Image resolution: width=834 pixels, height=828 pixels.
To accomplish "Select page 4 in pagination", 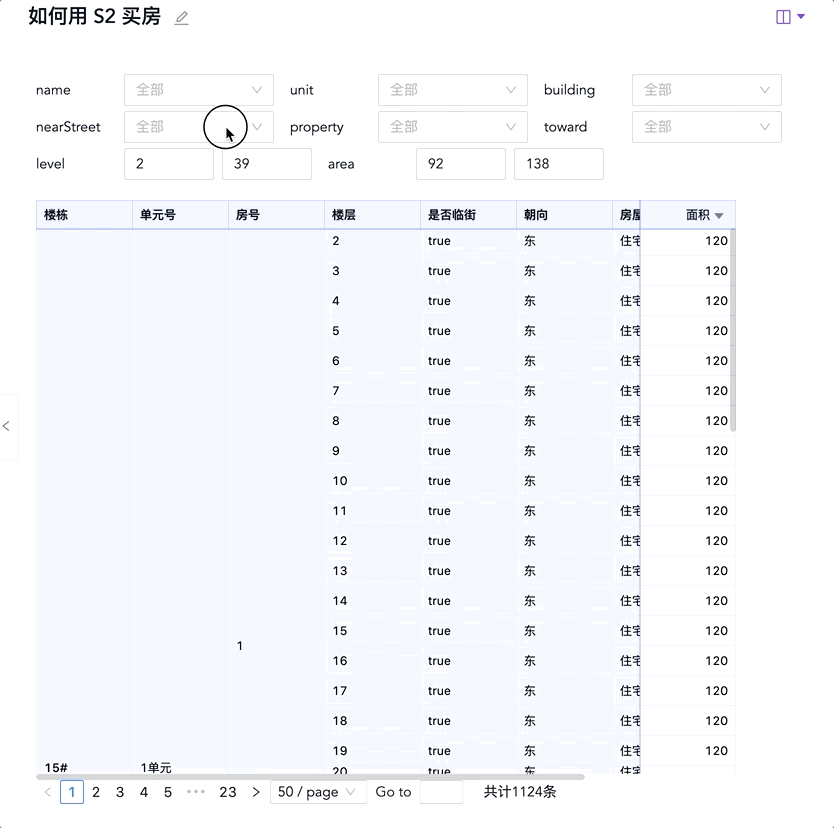I will click(144, 792).
